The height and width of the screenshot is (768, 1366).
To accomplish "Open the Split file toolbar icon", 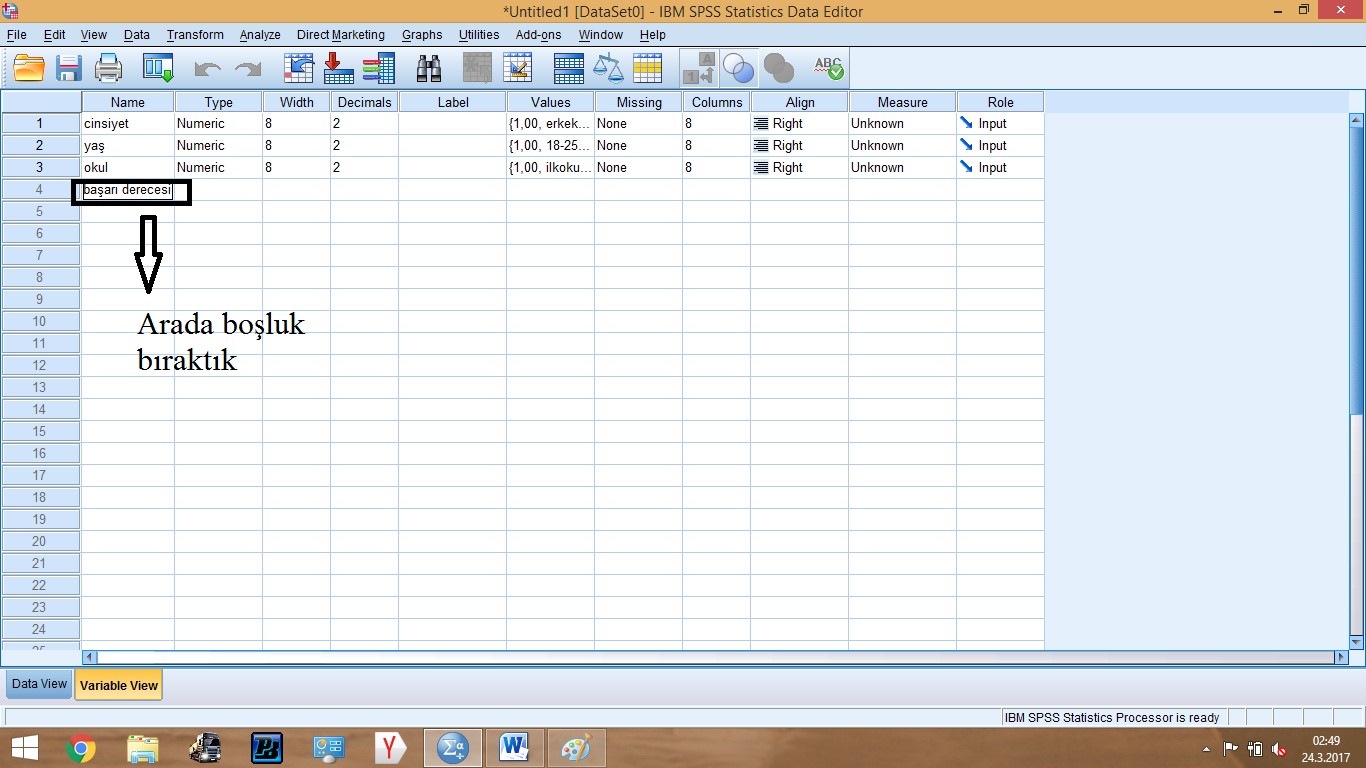I will tap(568, 68).
